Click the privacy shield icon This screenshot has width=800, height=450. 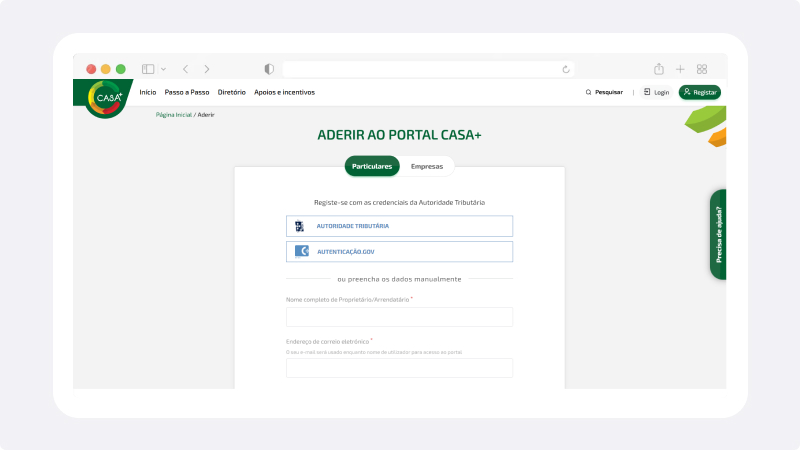269,69
